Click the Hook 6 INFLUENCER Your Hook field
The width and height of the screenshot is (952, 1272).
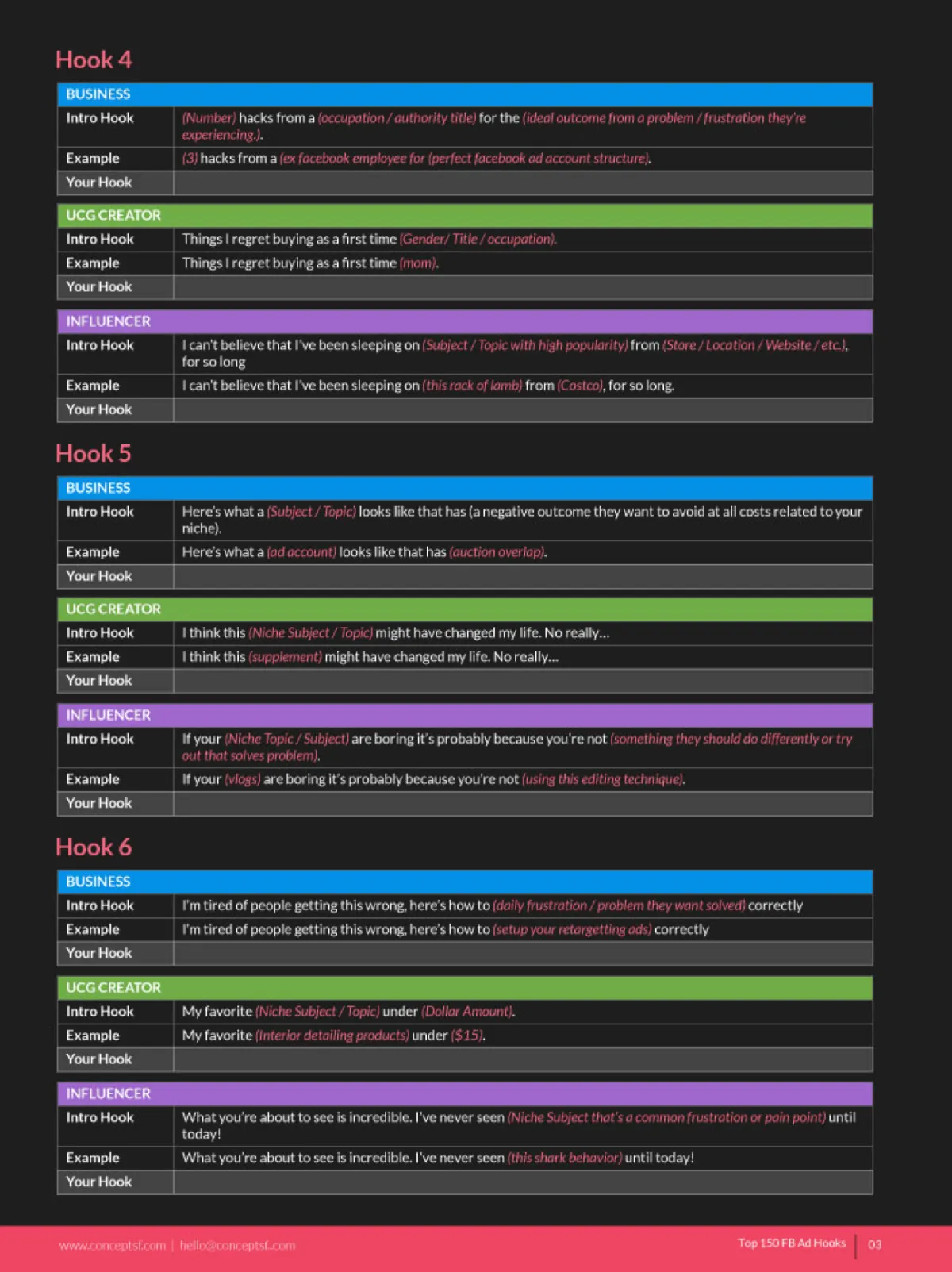click(523, 1182)
